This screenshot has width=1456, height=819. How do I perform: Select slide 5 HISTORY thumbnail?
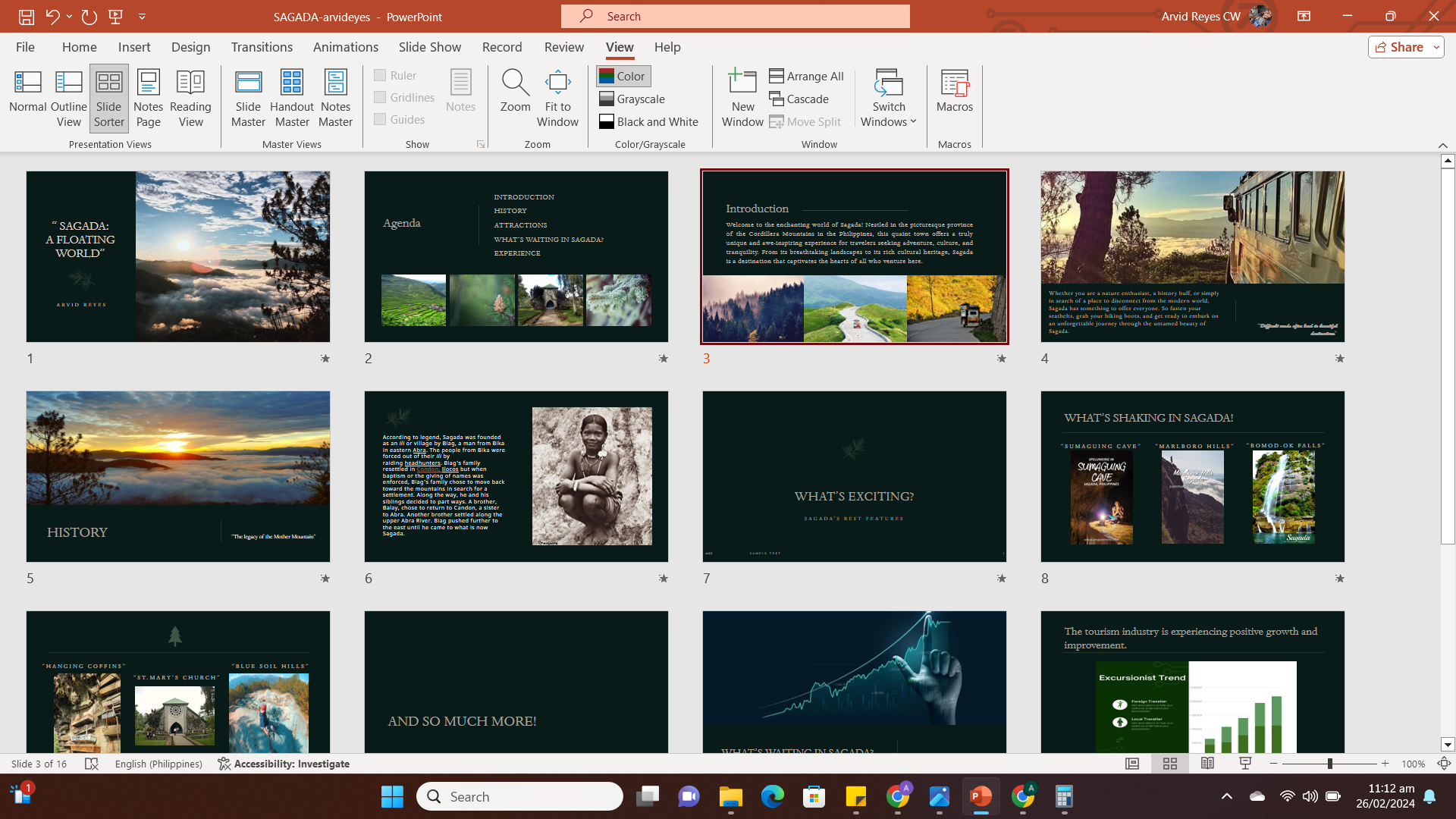pos(178,476)
